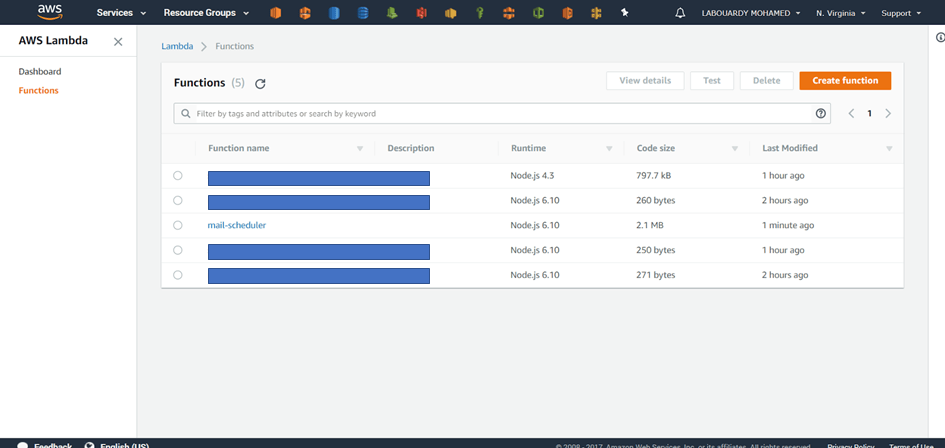Image resolution: width=945 pixels, height=448 pixels.
Task: Click the English (US) language selector
Action: [x=117, y=446]
